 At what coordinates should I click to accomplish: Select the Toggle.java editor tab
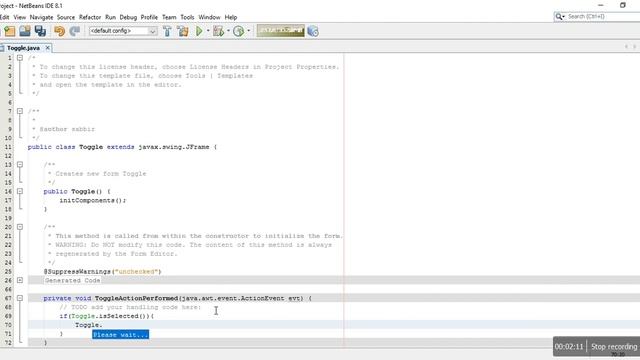[x=23, y=48]
